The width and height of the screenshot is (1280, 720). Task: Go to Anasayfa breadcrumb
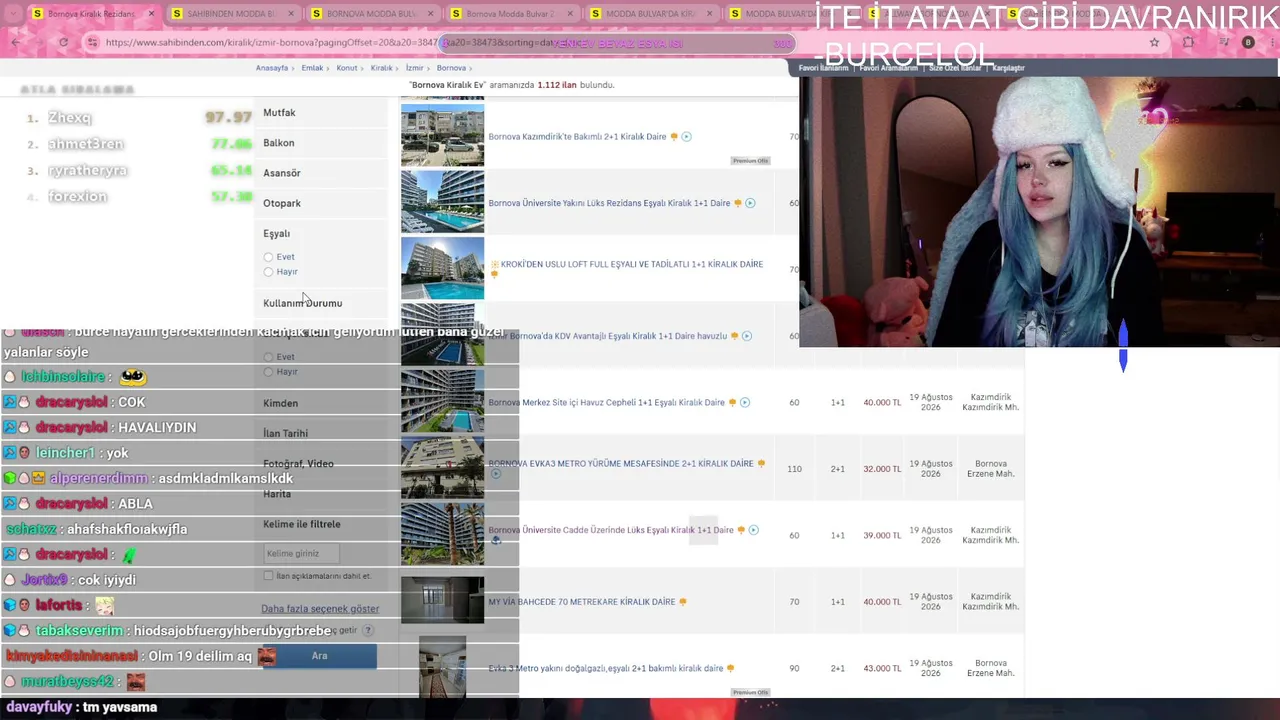click(272, 68)
